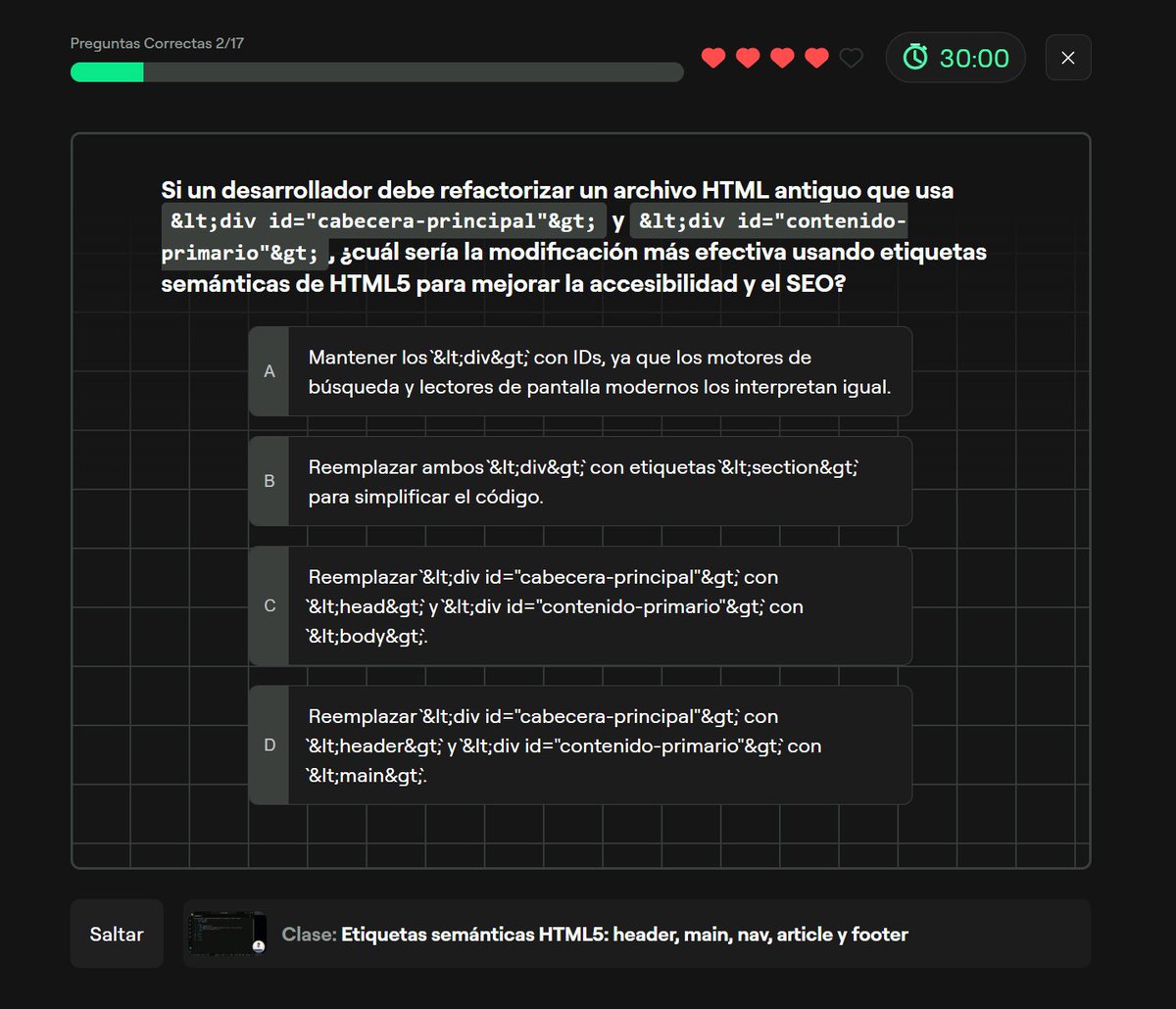Viewport: 1176px width, 1009px height.
Task: Click the Preguntas Correctas 2/17 label
Action: click(157, 44)
